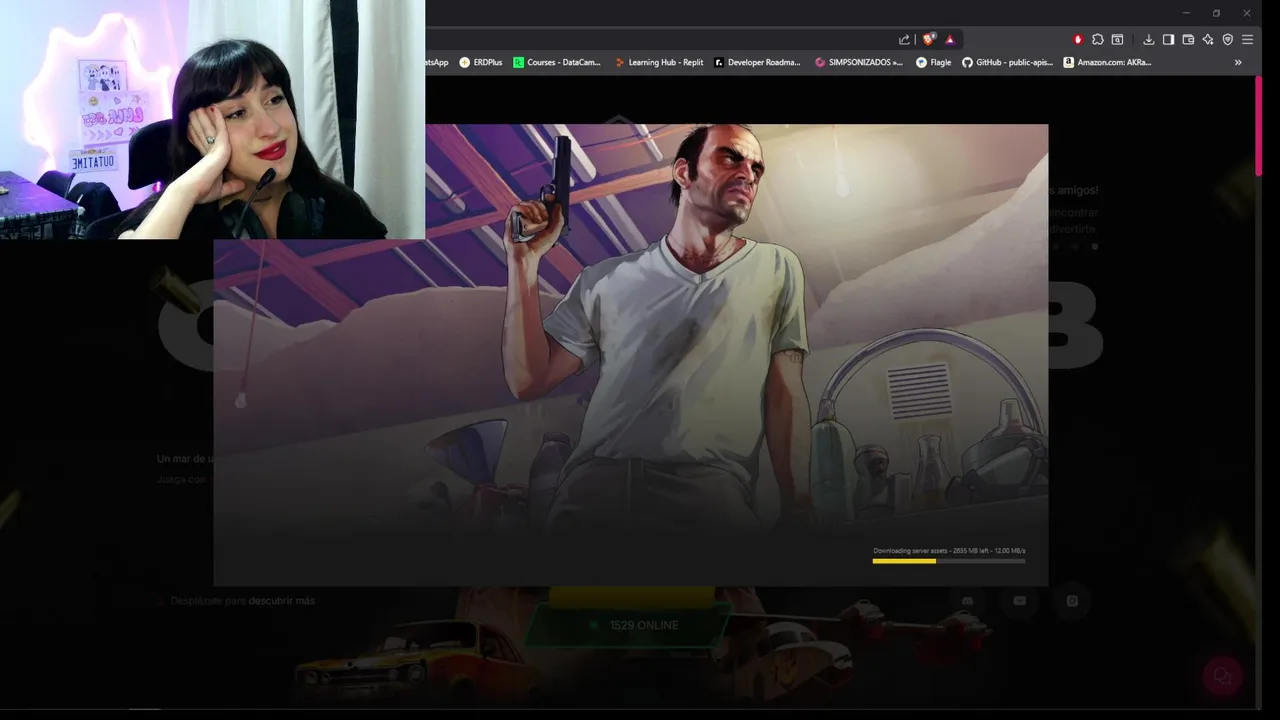Click the red recording extension icon
The image size is (1280, 720).
[x=1078, y=40]
